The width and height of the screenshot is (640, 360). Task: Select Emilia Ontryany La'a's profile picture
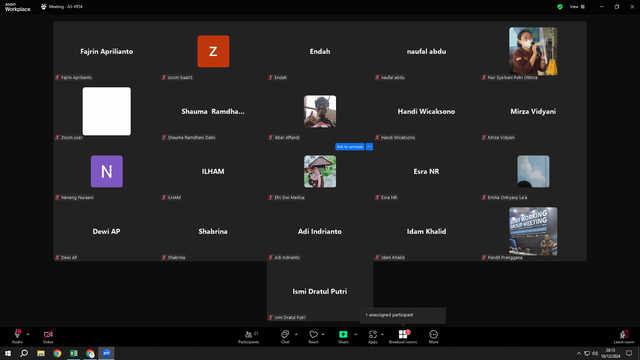(533, 171)
